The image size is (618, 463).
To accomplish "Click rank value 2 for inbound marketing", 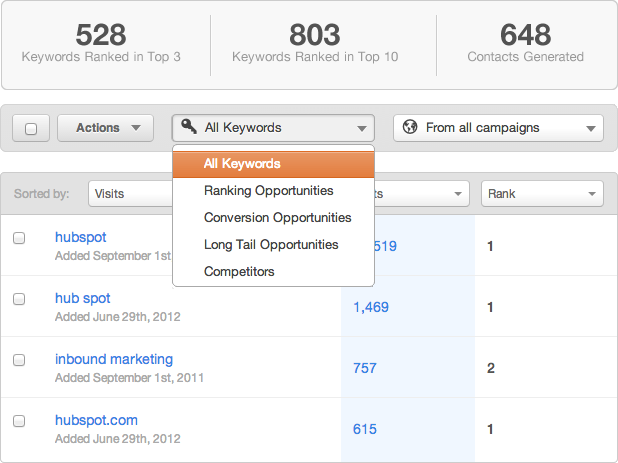I will 491,368.
